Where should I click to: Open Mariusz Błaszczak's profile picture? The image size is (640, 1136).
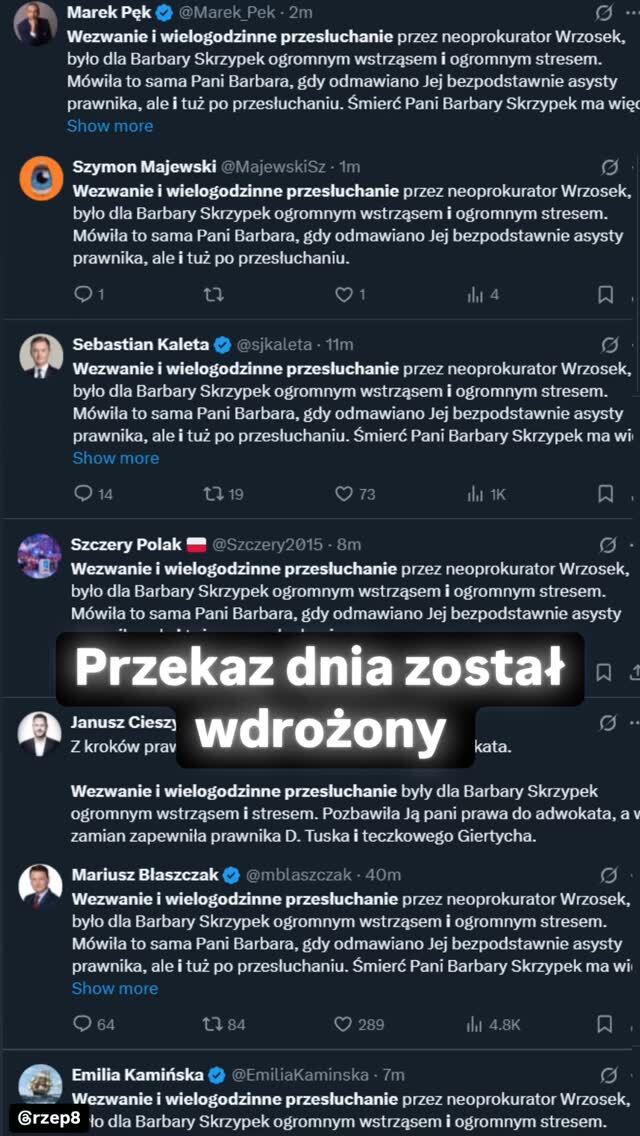(40, 886)
